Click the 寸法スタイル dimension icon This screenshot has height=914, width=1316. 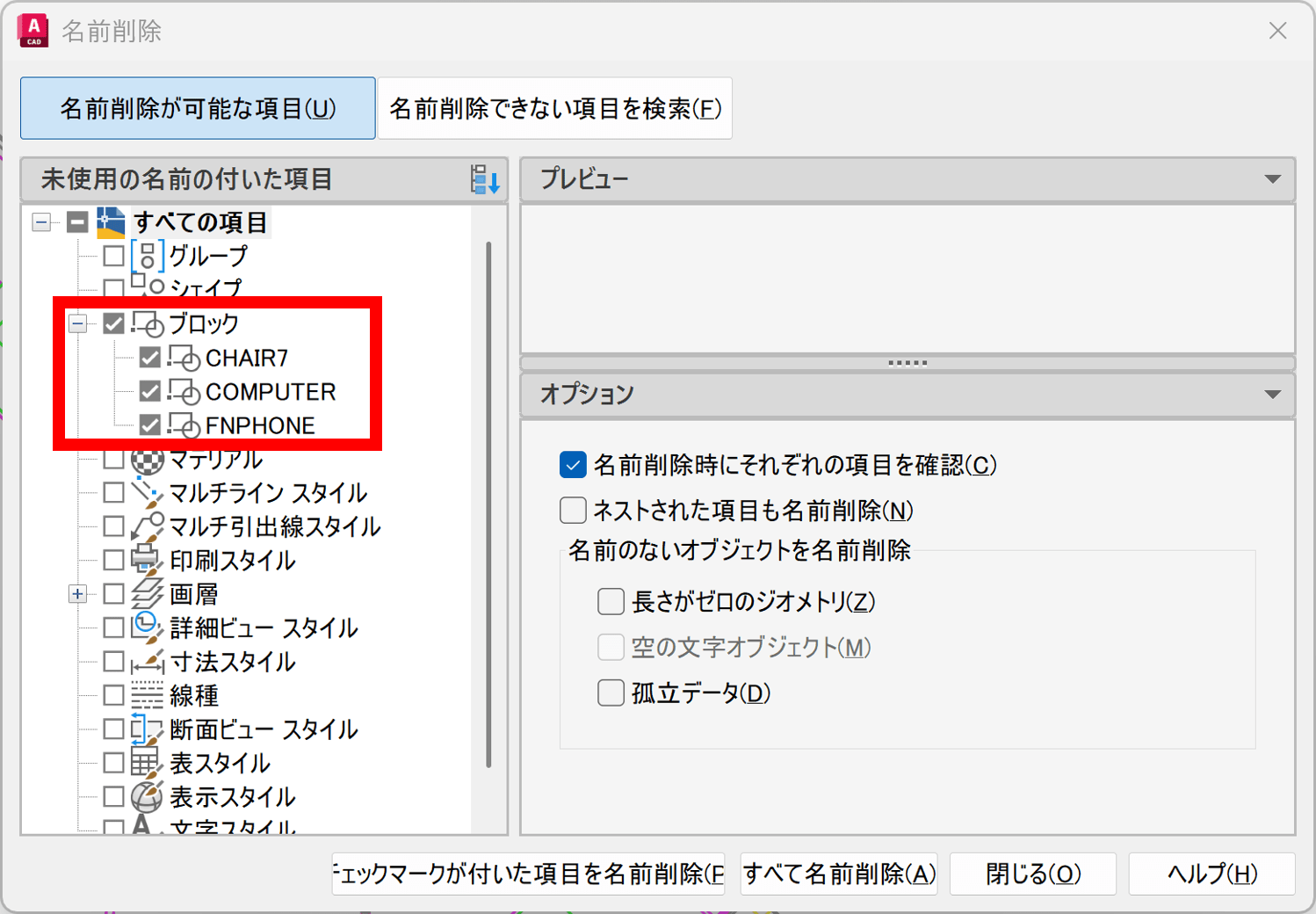pyautogui.click(x=147, y=662)
